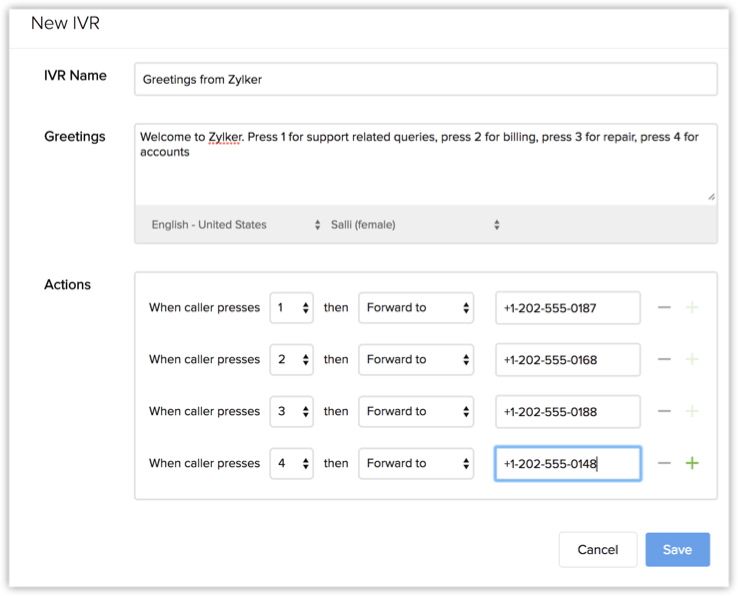The height and width of the screenshot is (596, 738).
Task: Remove the action row for key 3
Action: coord(664,412)
